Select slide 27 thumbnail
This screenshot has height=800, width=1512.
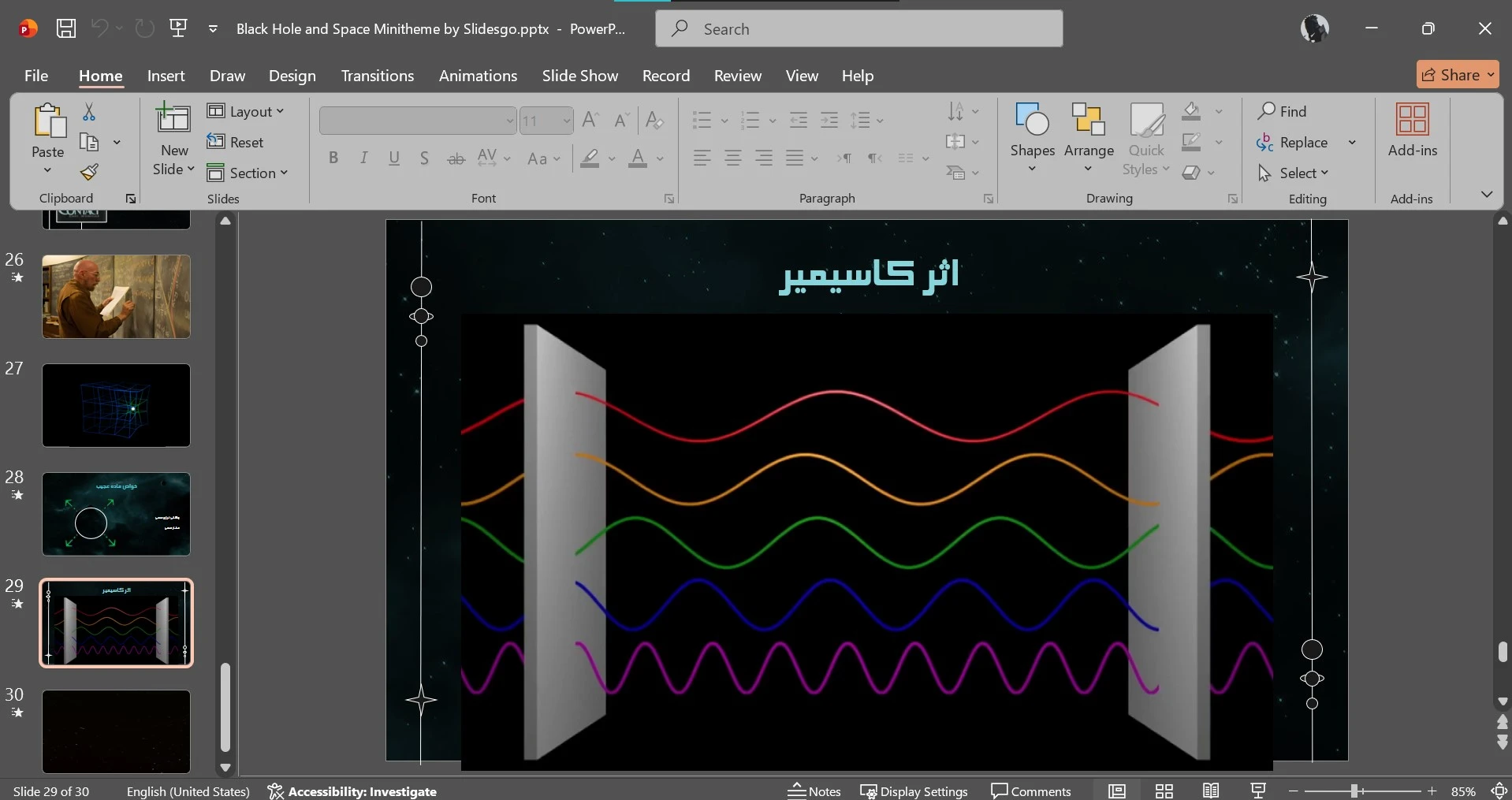(116, 405)
